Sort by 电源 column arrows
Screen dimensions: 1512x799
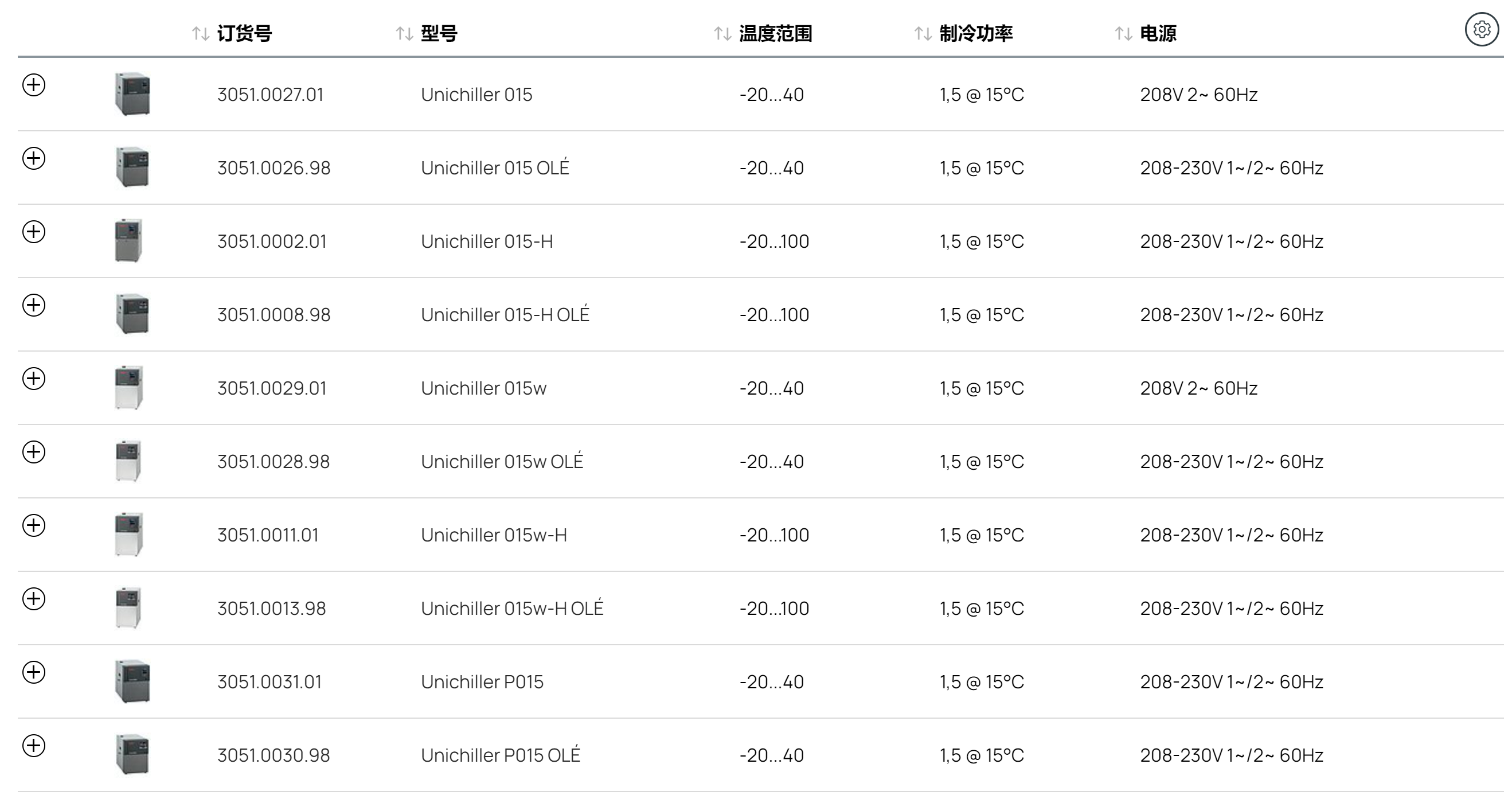tap(1123, 34)
